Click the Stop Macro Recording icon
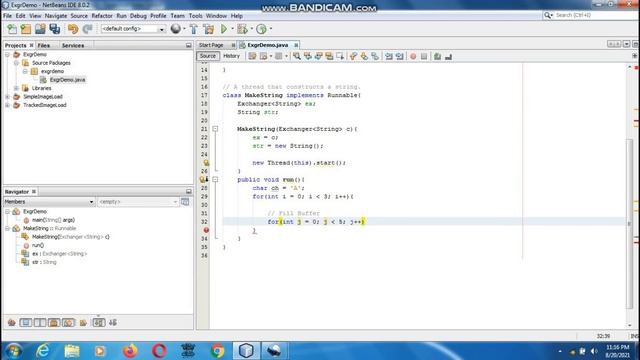The height and width of the screenshot is (360, 640). [x=424, y=56]
